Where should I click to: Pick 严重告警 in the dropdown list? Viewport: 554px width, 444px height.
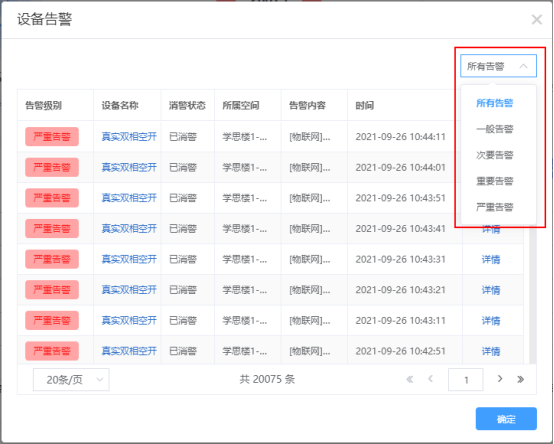494,207
